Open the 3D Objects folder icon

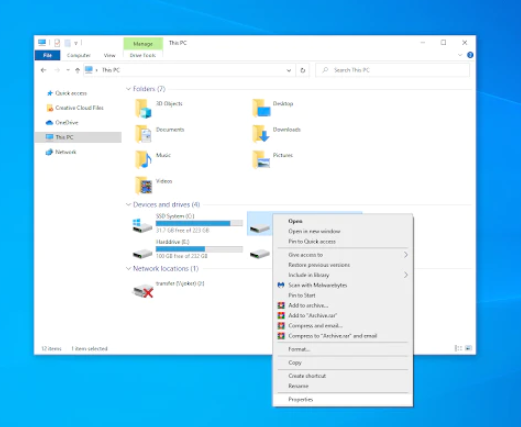143,108
